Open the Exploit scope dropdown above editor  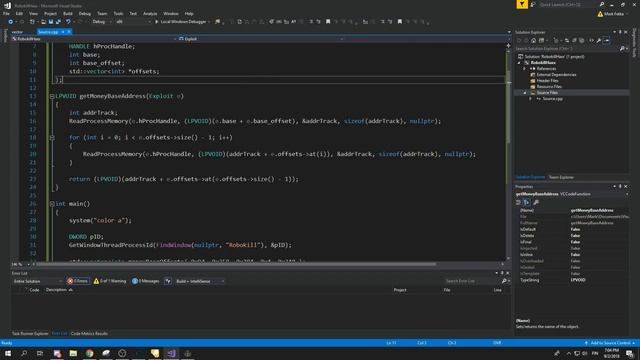click(x=261, y=39)
